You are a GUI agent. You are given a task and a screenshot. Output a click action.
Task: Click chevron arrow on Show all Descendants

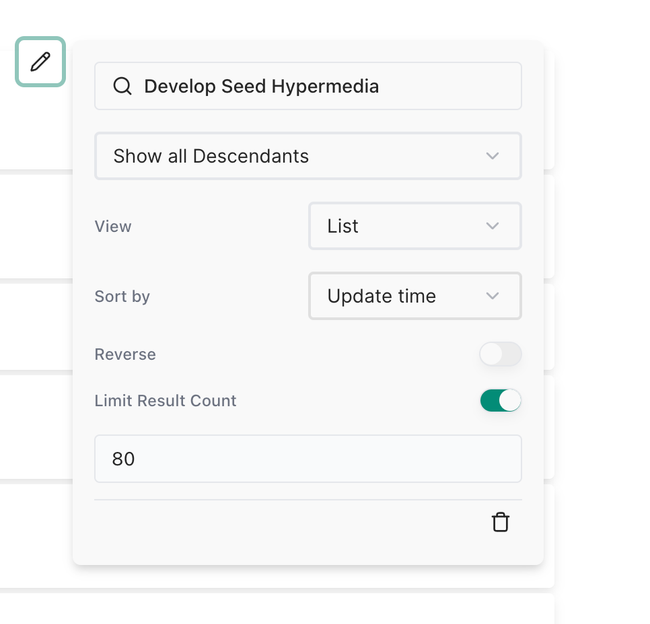[x=492, y=156]
